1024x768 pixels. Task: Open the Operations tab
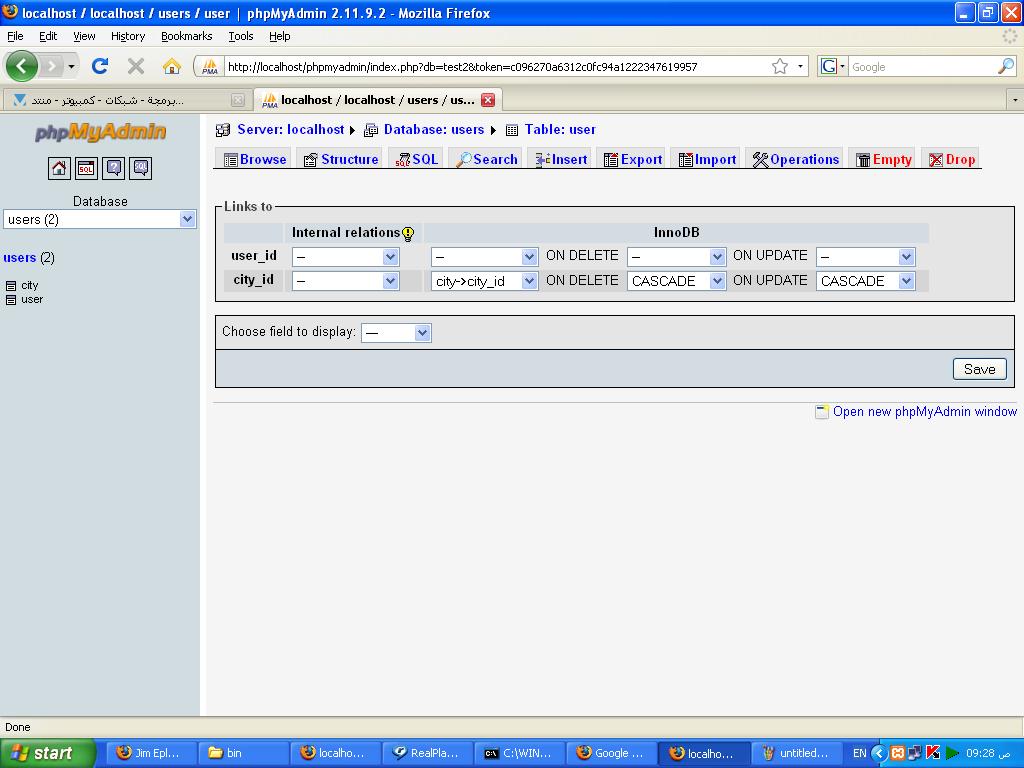click(795, 159)
